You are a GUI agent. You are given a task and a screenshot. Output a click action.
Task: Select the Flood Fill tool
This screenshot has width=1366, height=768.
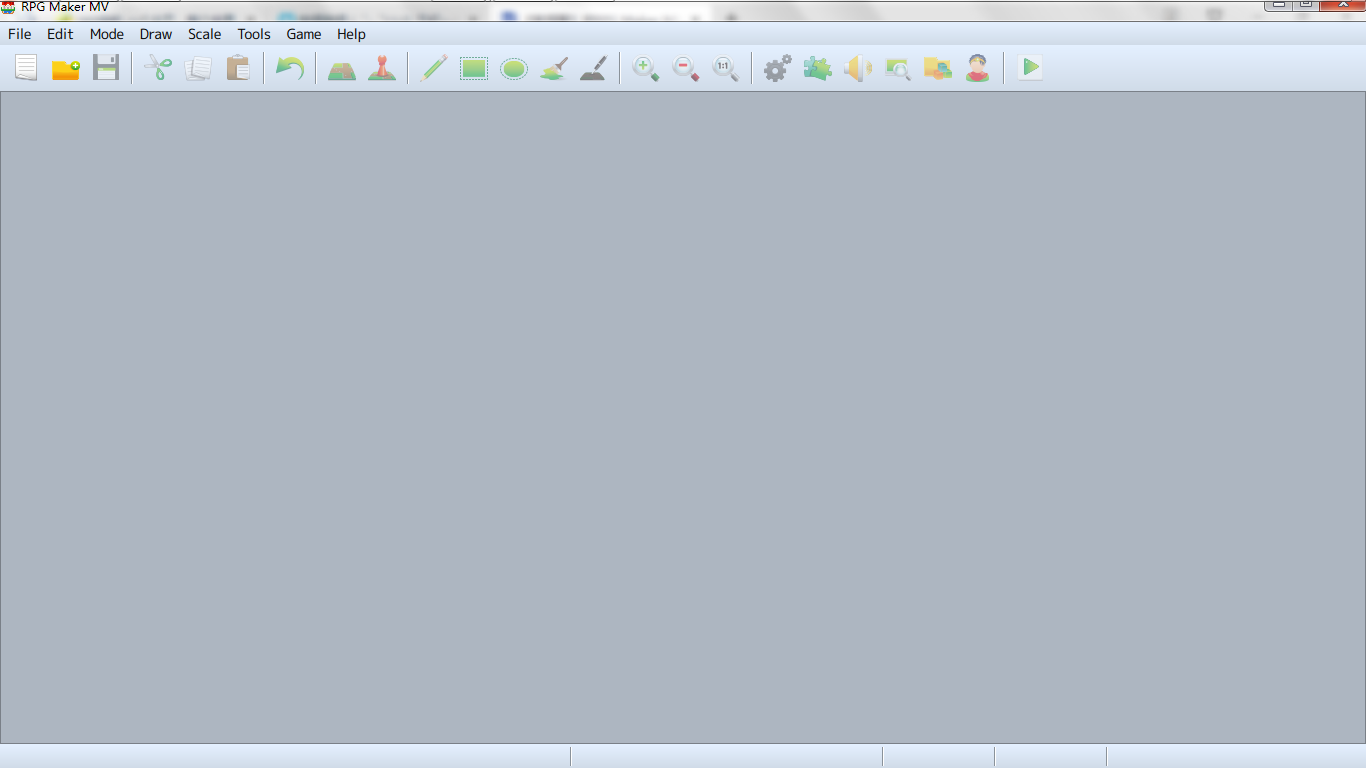click(x=554, y=68)
